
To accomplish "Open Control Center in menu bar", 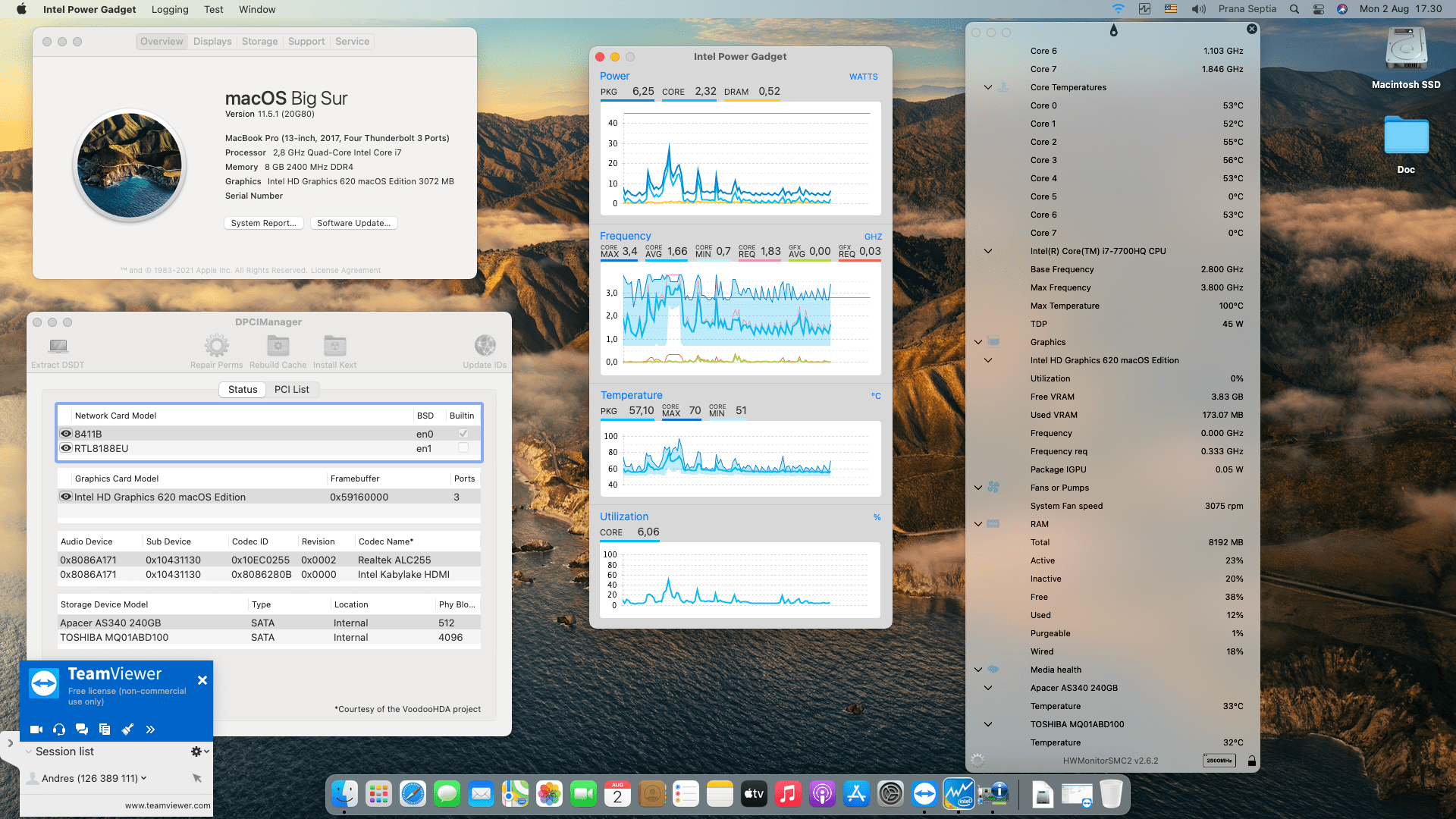I will click(x=1319, y=9).
